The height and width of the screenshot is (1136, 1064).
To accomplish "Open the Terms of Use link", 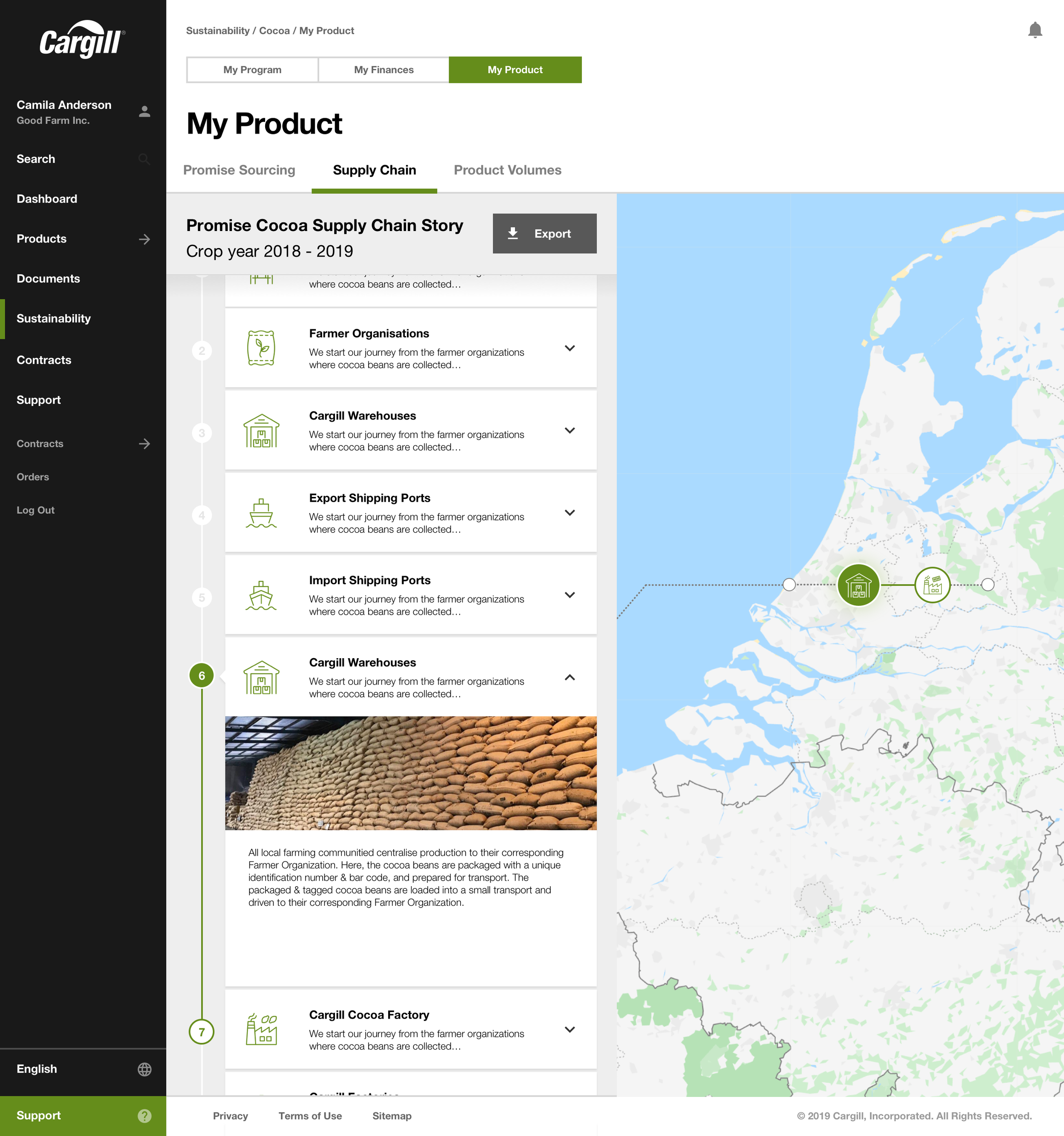I will [310, 1116].
